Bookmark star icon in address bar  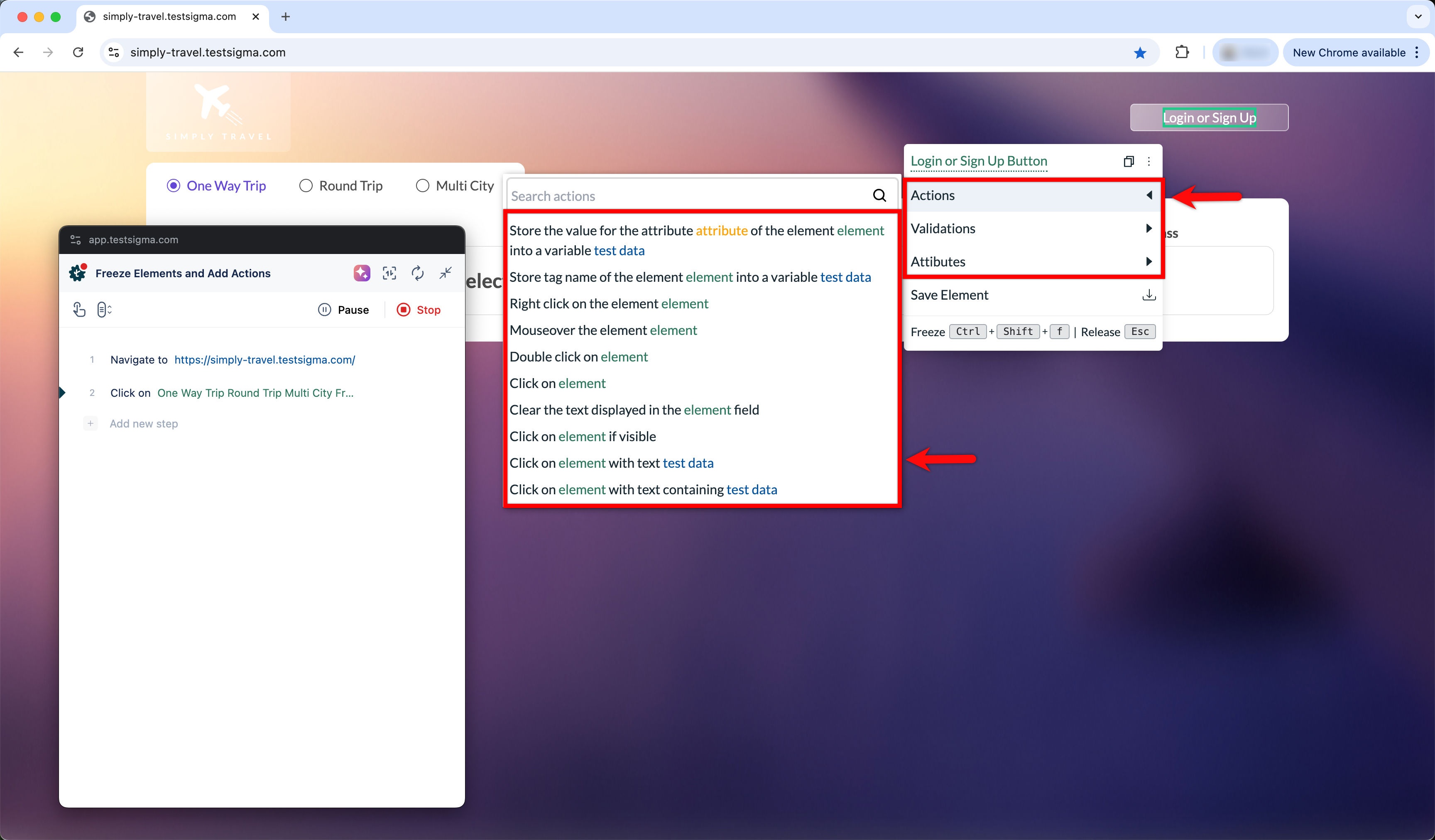coord(1139,52)
